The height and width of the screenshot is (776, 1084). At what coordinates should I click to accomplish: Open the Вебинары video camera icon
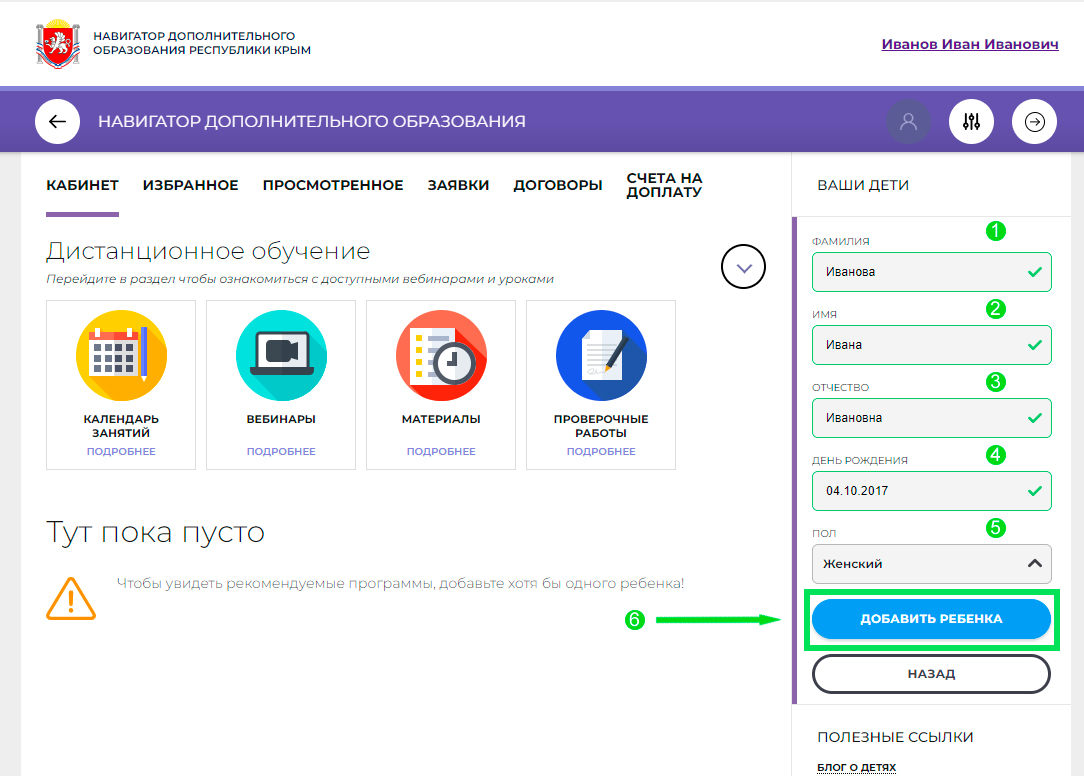(x=281, y=356)
